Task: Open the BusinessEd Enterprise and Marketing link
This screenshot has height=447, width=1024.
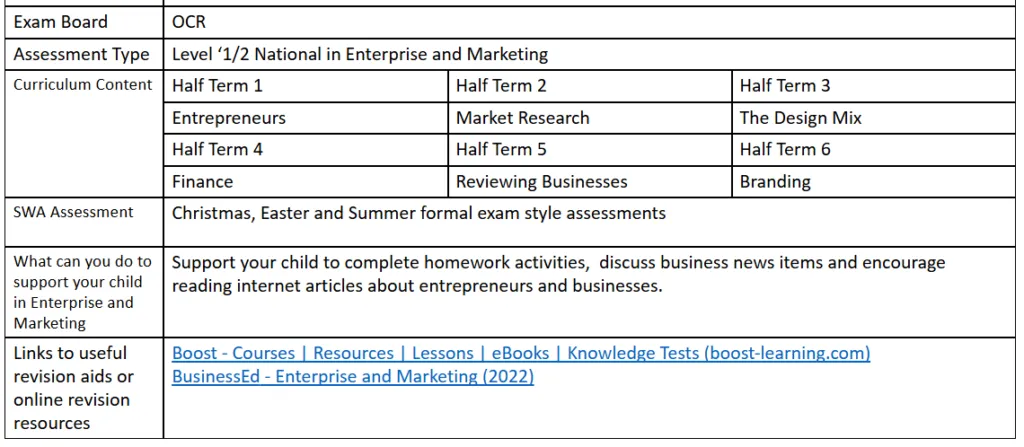Action: click(x=352, y=376)
